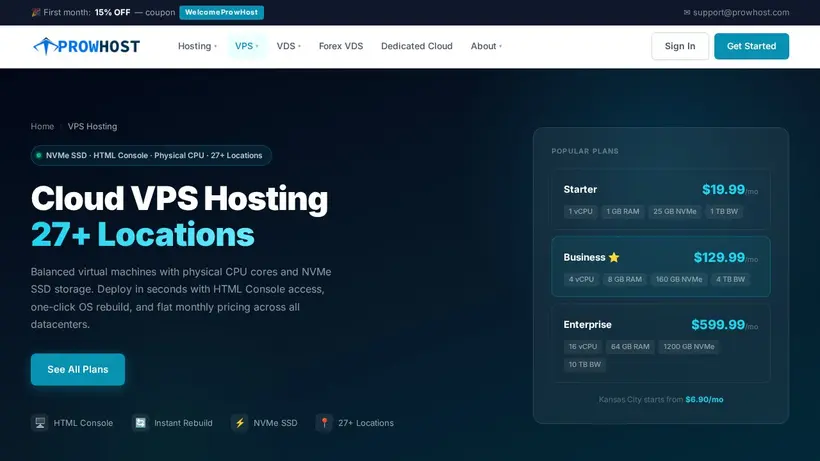Click the 1 vCPU spec tag
The height and width of the screenshot is (461, 820).
click(x=580, y=212)
